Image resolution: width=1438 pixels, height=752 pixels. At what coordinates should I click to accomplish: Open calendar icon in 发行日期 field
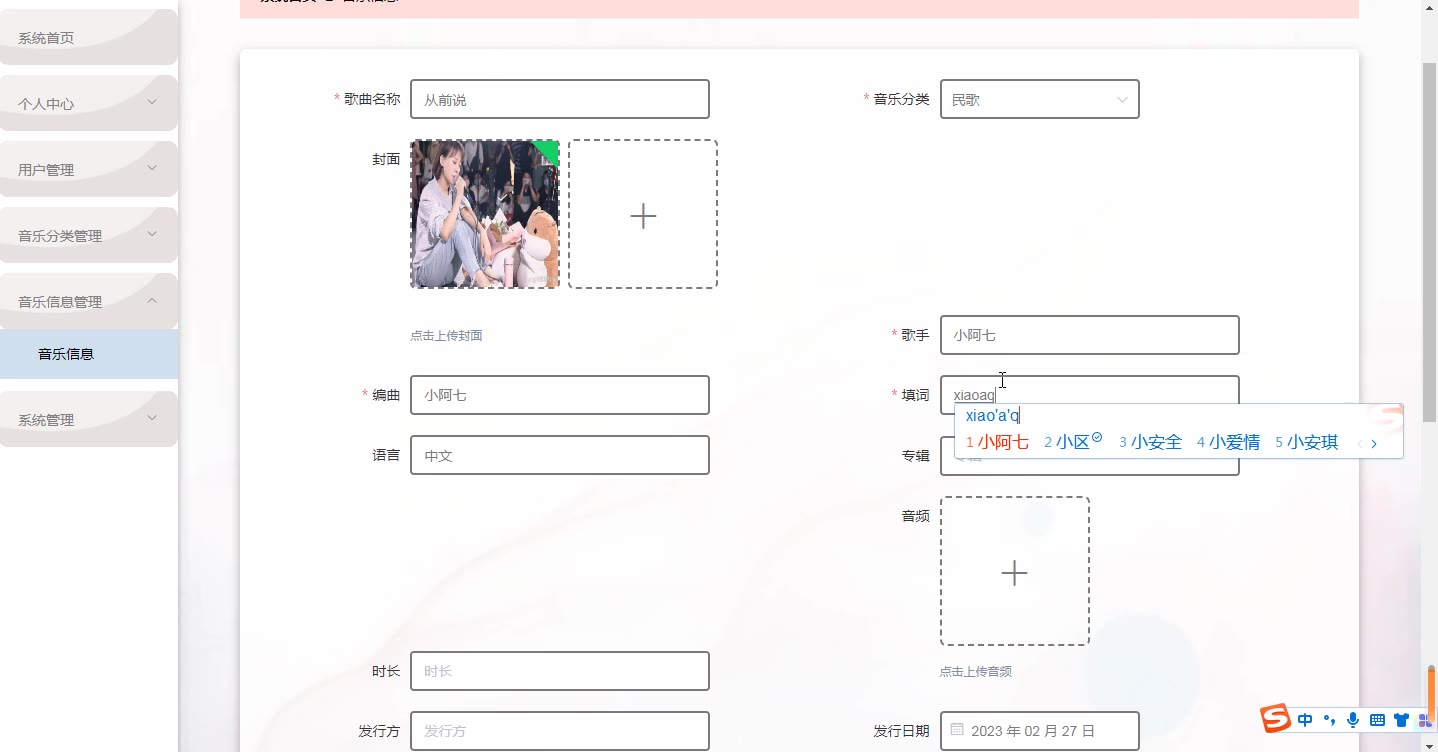[x=957, y=730]
